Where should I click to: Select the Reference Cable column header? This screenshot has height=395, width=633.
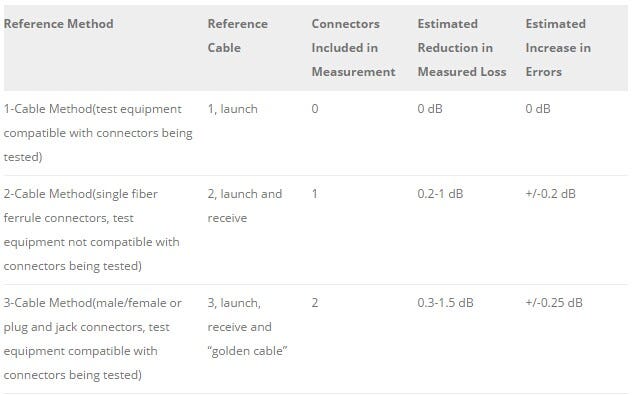[237, 36]
